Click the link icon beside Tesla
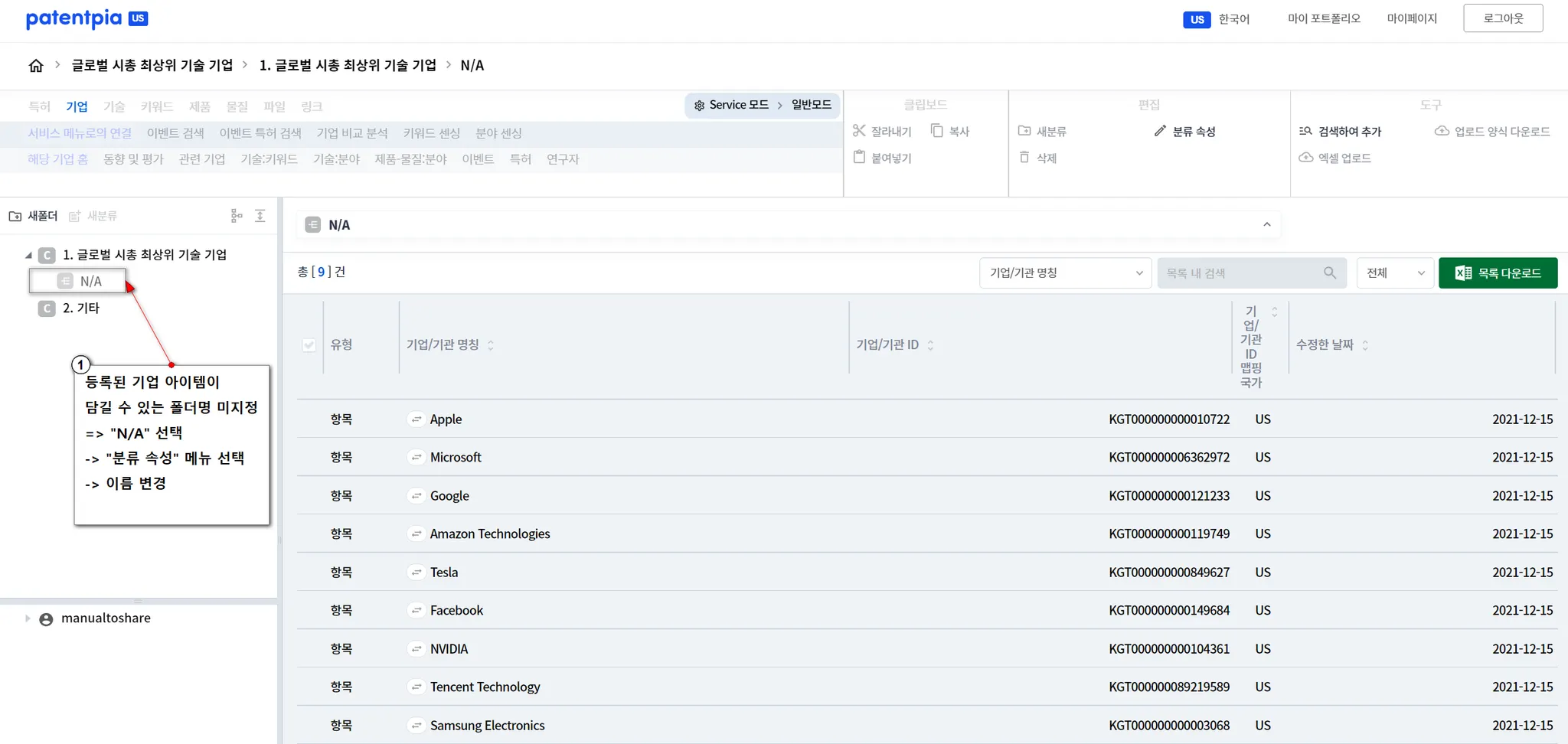 pyautogui.click(x=416, y=573)
